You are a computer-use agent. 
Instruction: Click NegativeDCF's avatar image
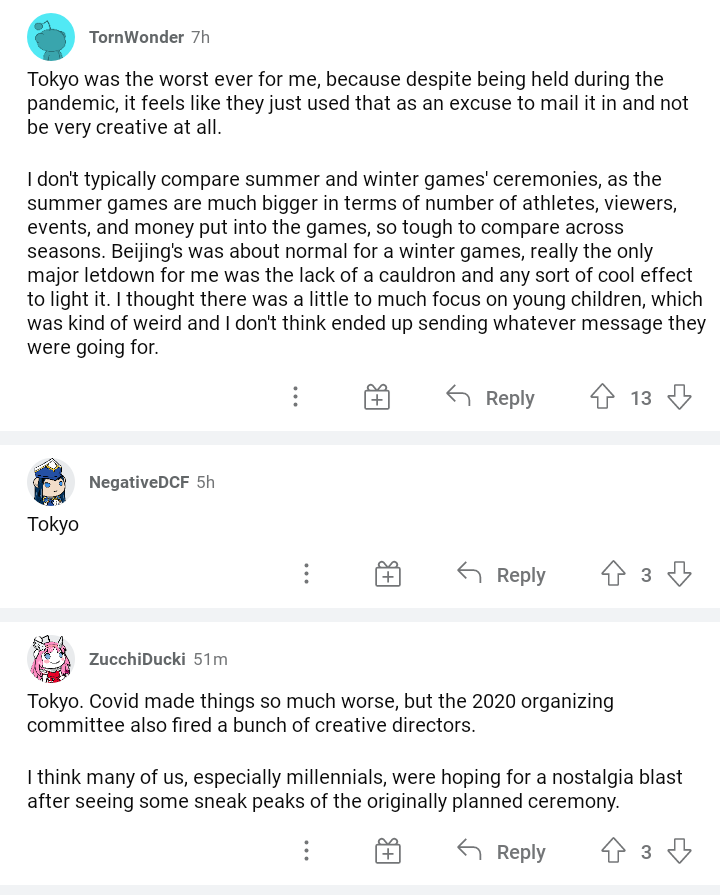pyautogui.click(x=50, y=482)
